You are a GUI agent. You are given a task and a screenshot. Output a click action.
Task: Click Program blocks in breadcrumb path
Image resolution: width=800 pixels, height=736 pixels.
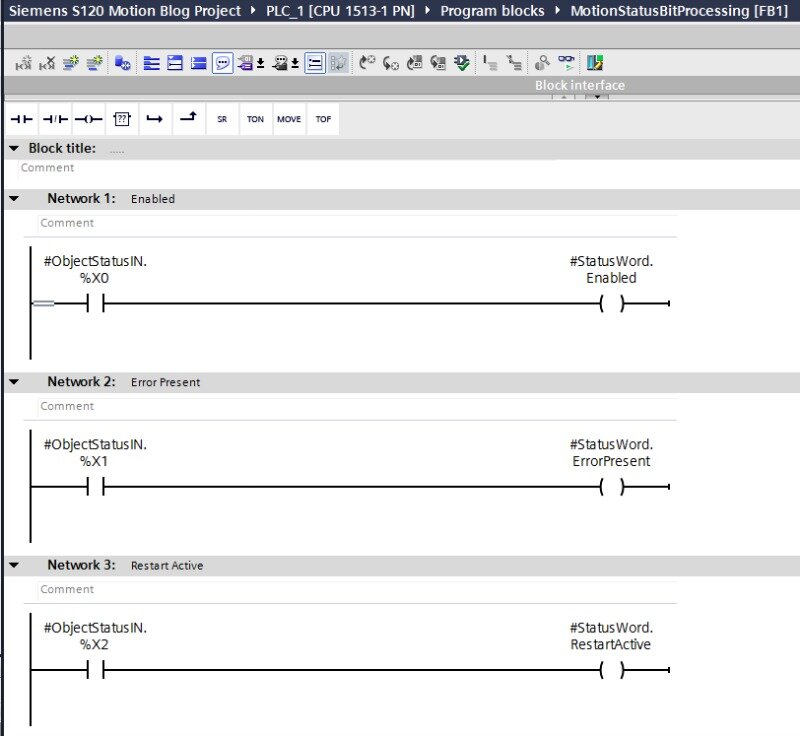pyautogui.click(x=492, y=11)
